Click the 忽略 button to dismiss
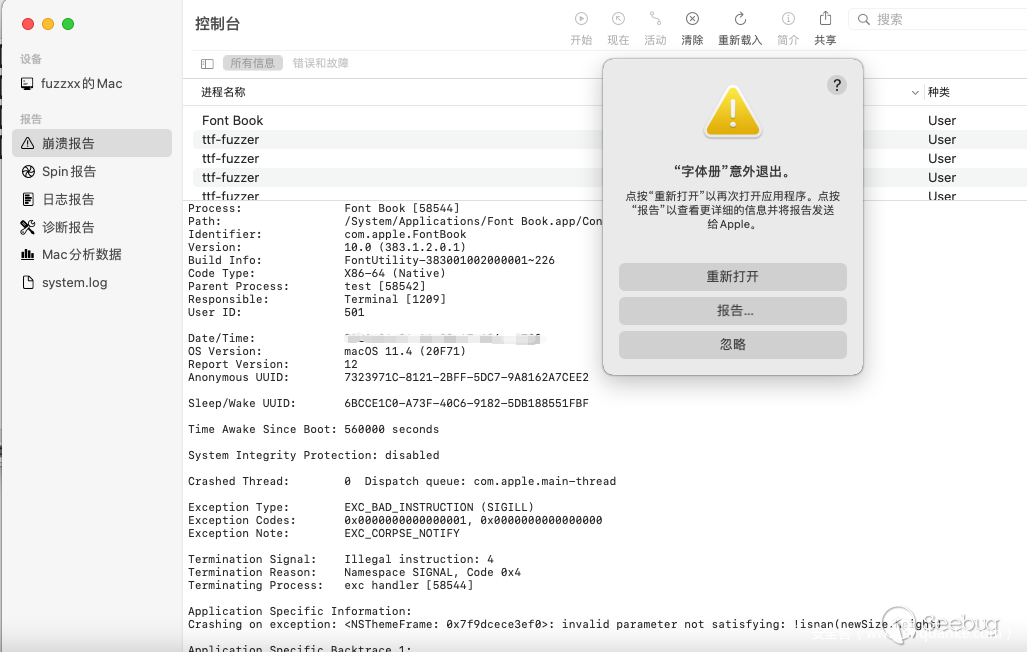 click(x=733, y=345)
